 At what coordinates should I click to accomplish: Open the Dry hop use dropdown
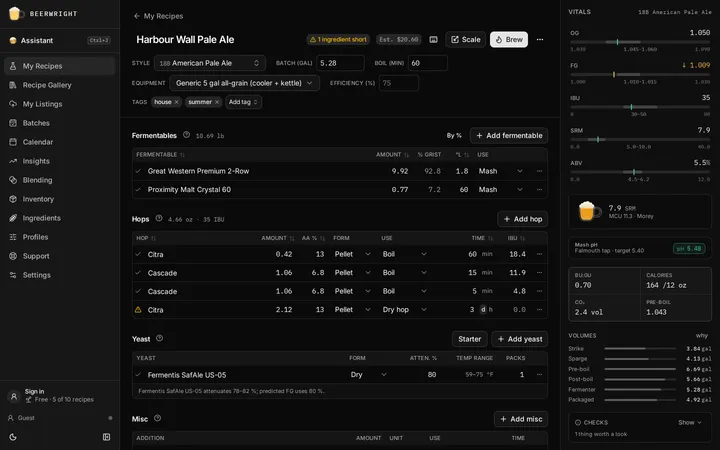404,309
